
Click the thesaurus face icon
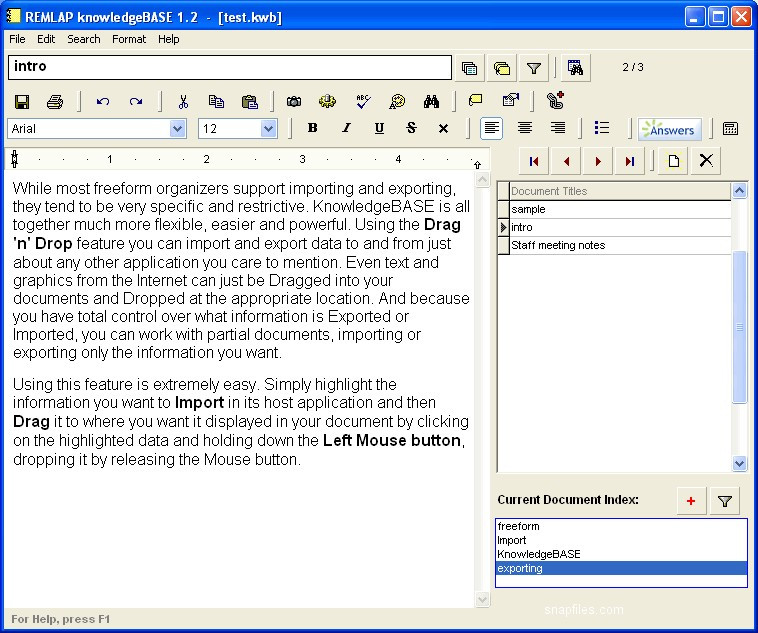(x=397, y=102)
